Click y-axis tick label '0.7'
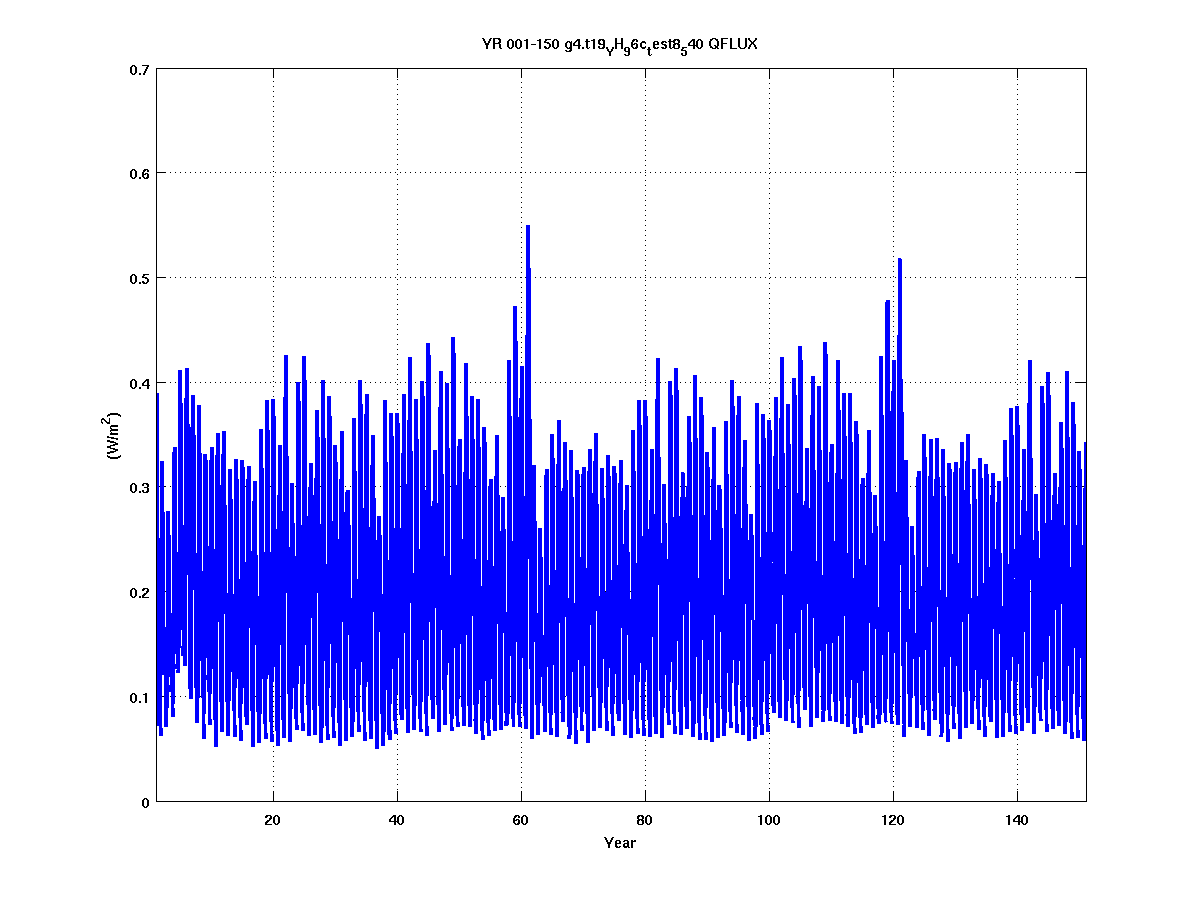This screenshot has height=900, width=1200. pyautogui.click(x=139, y=70)
